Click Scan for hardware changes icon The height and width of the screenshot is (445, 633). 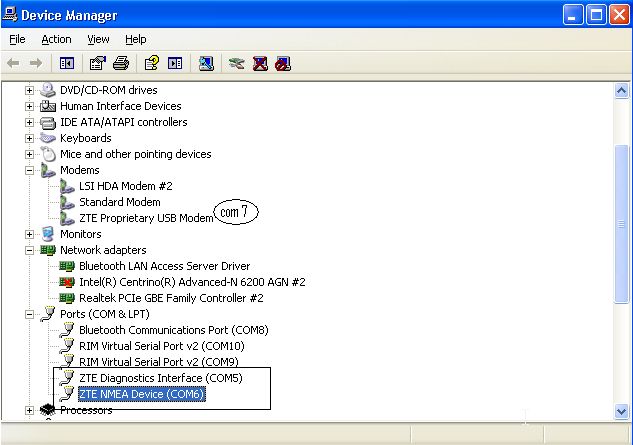pos(207,64)
